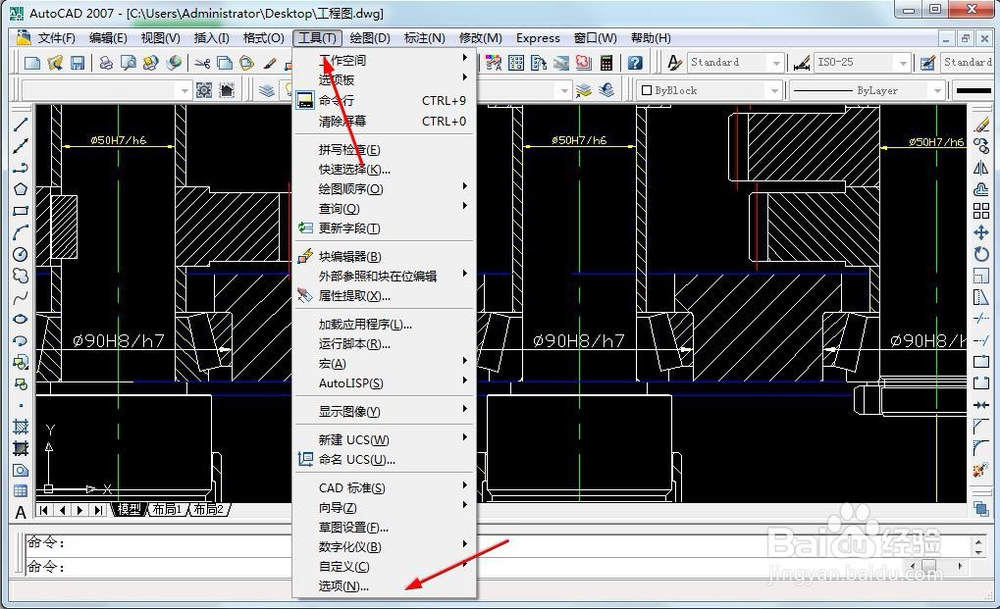1000x609 pixels.
Task: Expand the AutoLISP(S) submenu
Action: 385,383
